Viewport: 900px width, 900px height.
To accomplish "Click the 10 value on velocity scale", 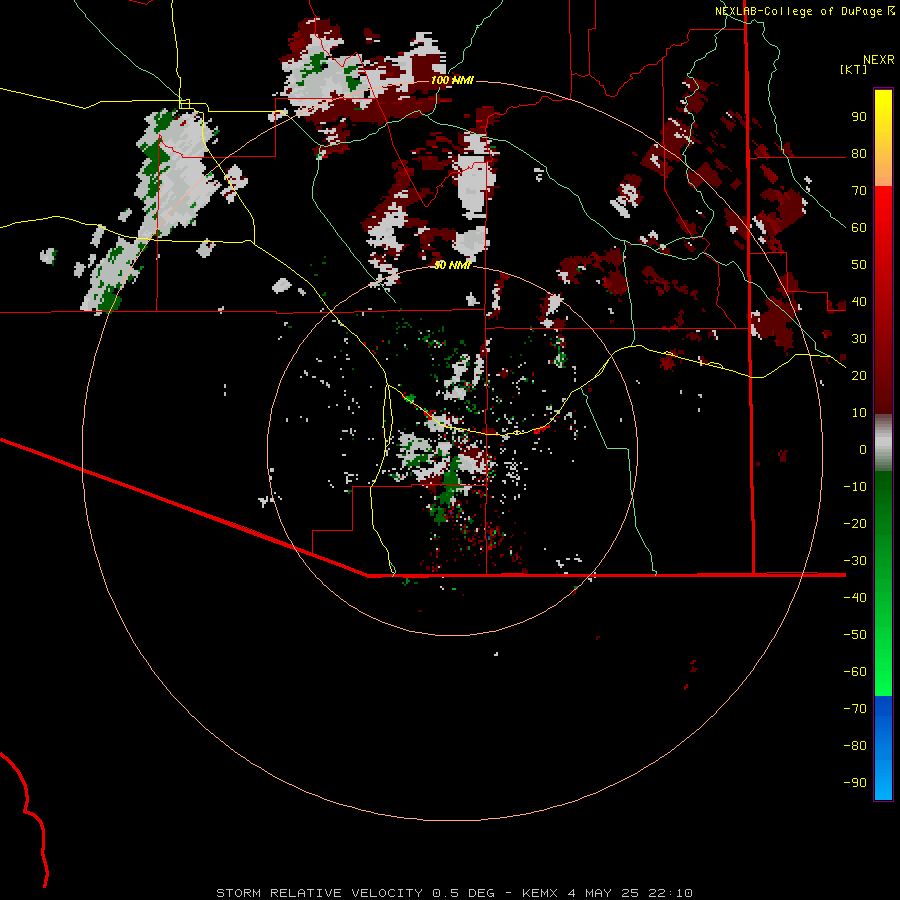I will tap(859, 413).
